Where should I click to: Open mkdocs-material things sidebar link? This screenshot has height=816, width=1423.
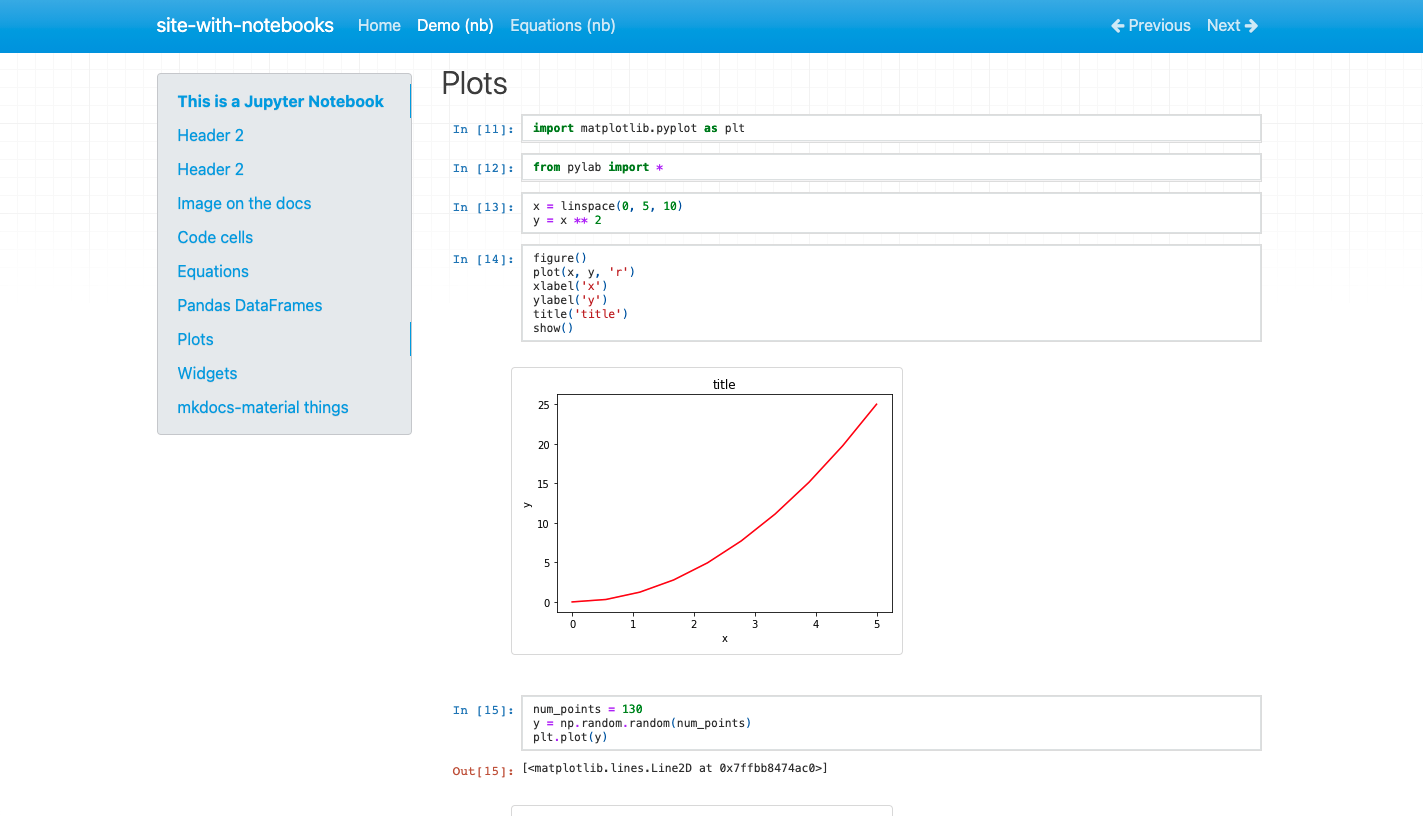262,408
